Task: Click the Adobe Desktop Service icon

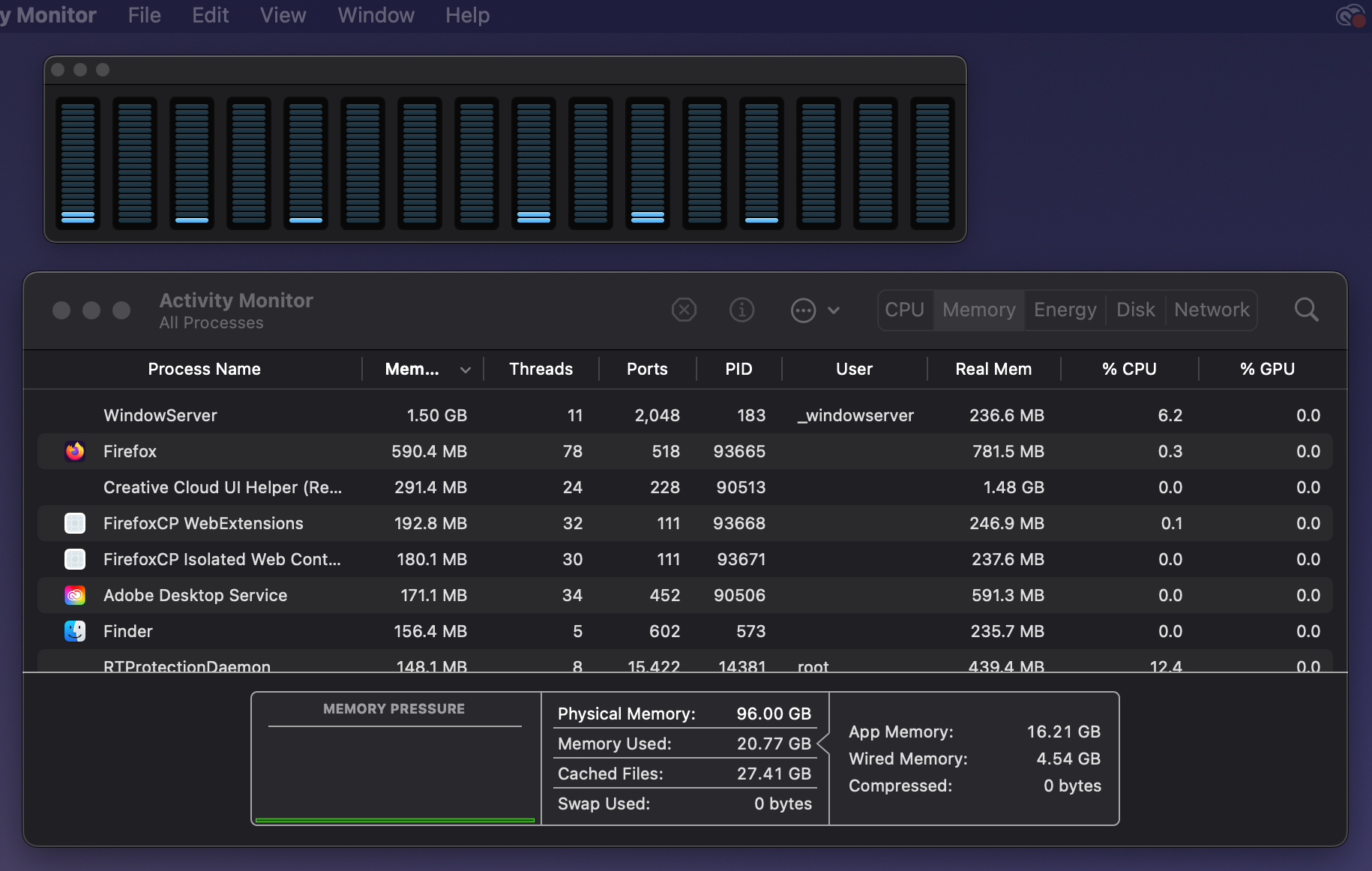Action: 75,595
